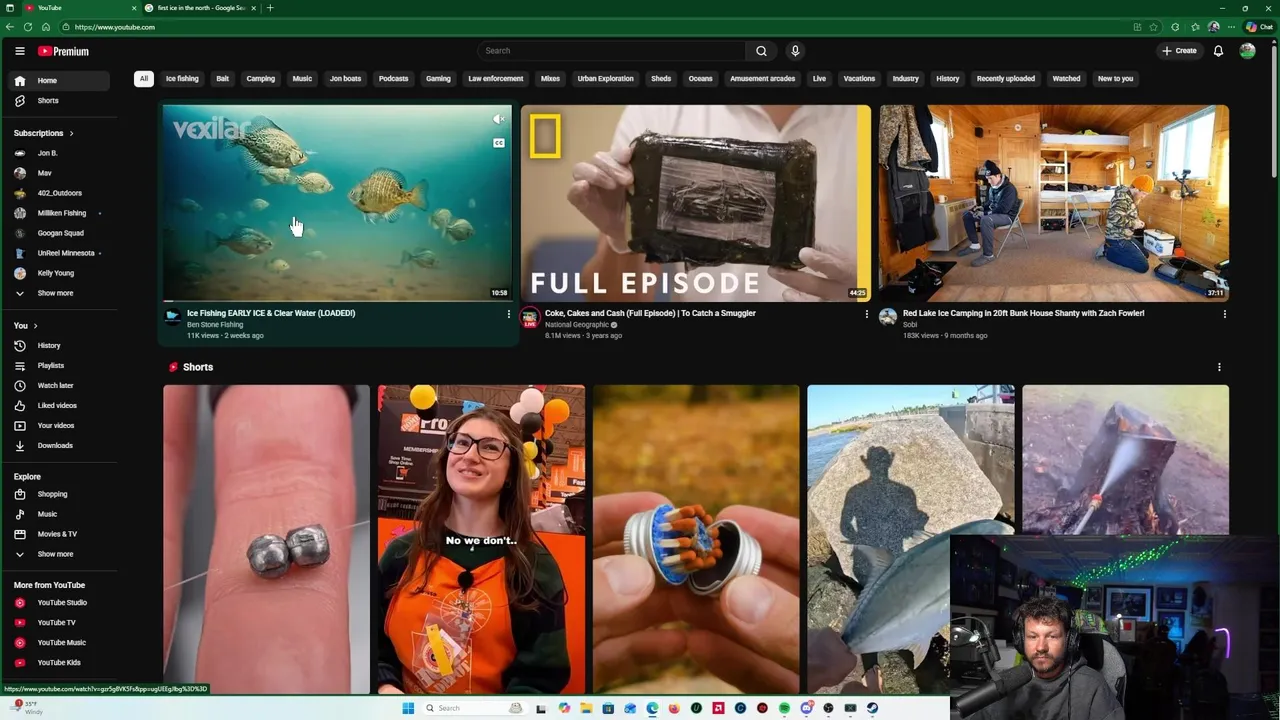Toggle captions on the video preview
This screenshot has height=720, width=1280.
point(498,143)
